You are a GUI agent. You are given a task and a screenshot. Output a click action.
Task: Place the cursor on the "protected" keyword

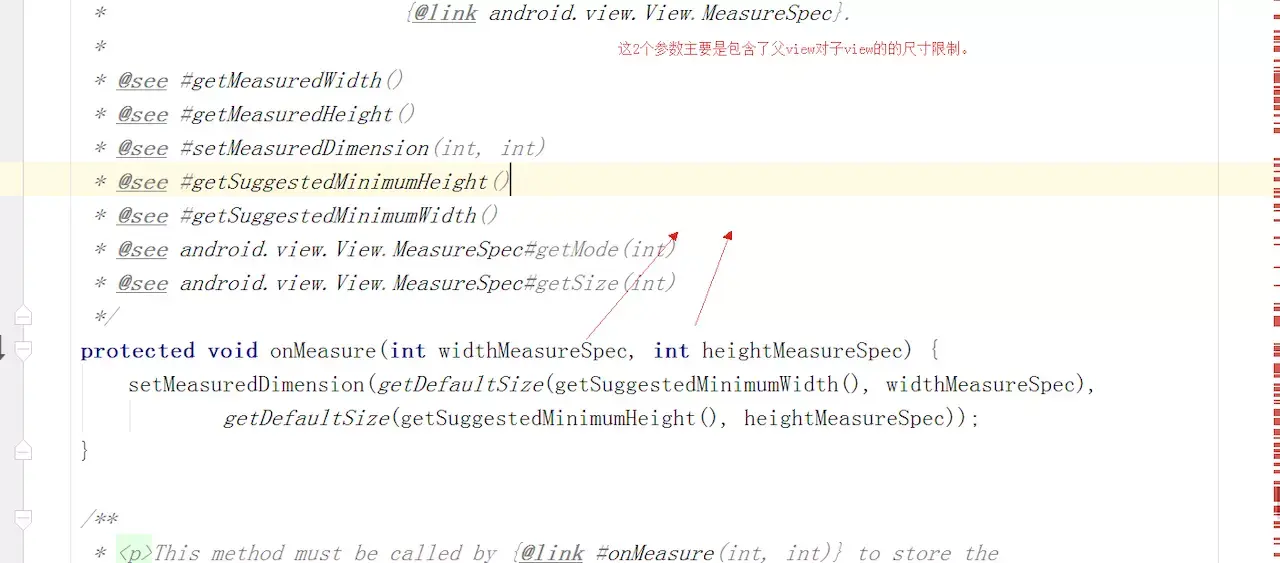point(138,351)
